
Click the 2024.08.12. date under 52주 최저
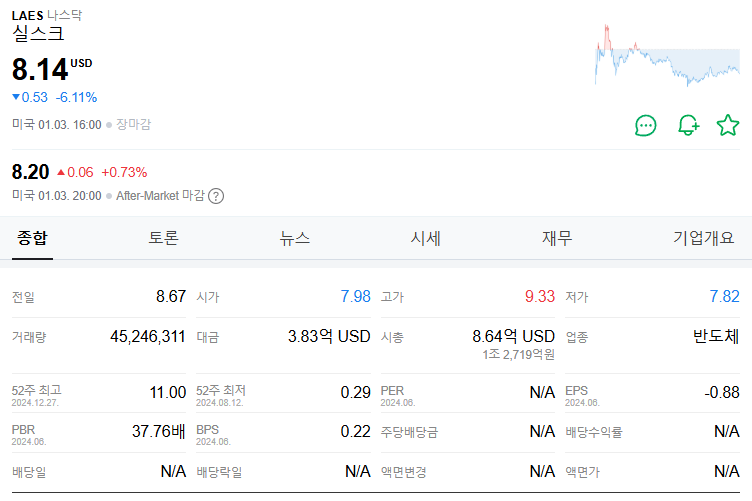(220, 403)
